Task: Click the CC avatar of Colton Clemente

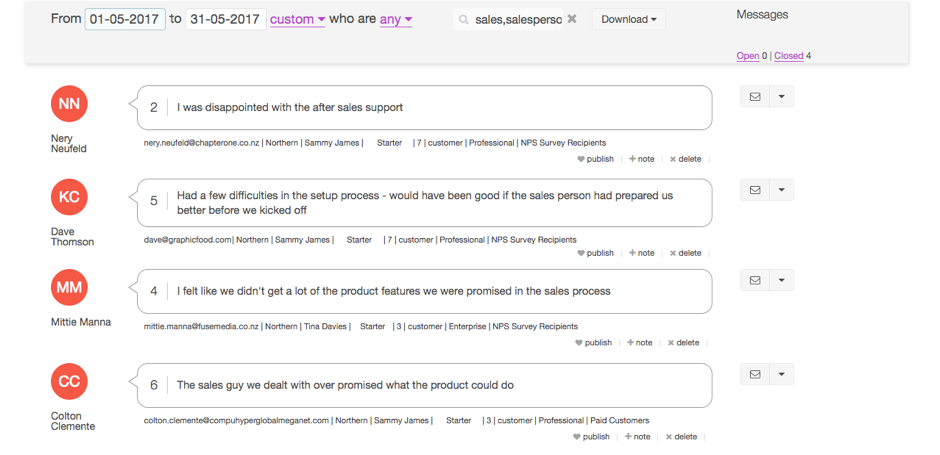Action: point(70,381)
